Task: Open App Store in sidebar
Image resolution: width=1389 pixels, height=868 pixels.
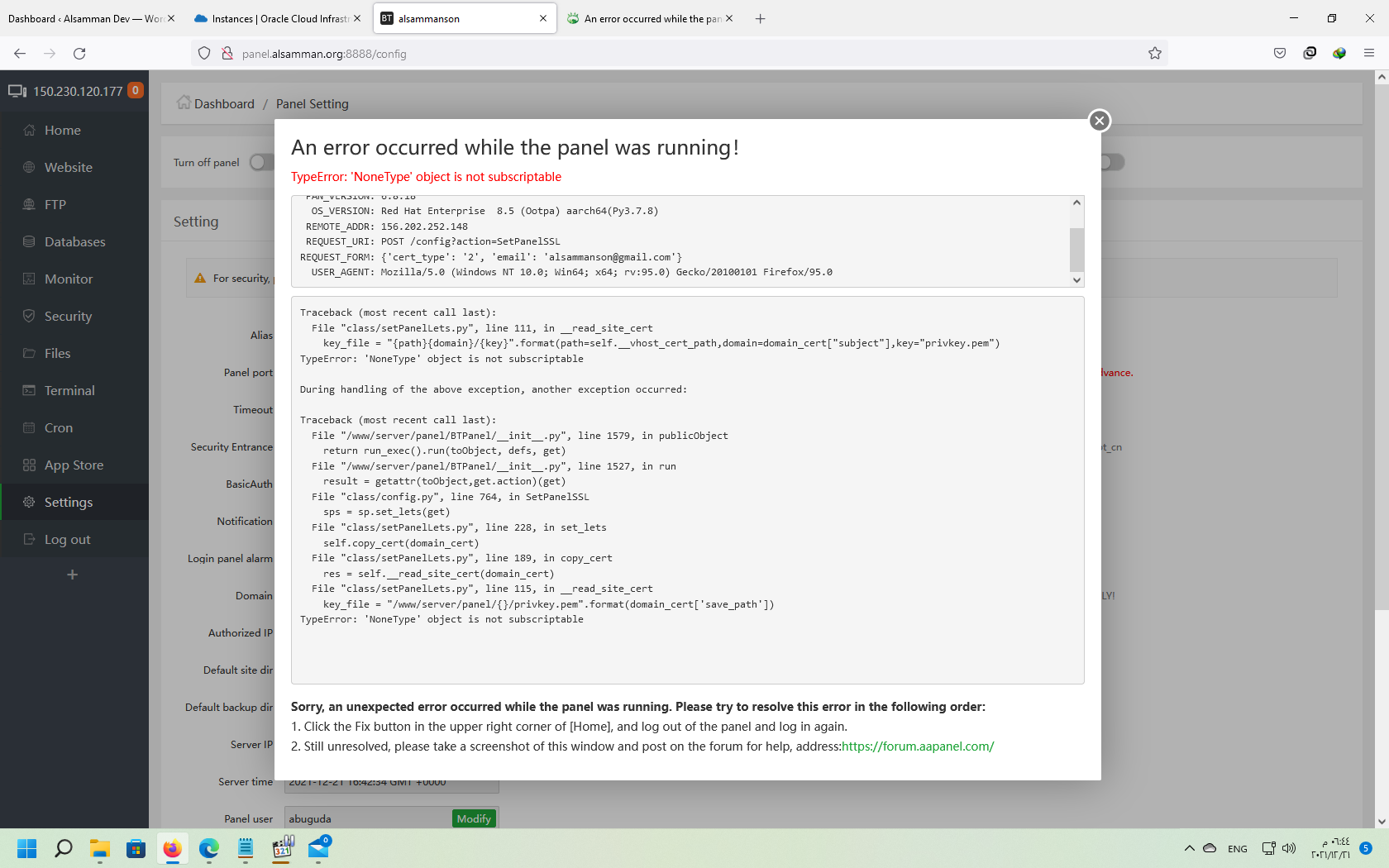Action: pyautogui.click(x=74, y=465)
